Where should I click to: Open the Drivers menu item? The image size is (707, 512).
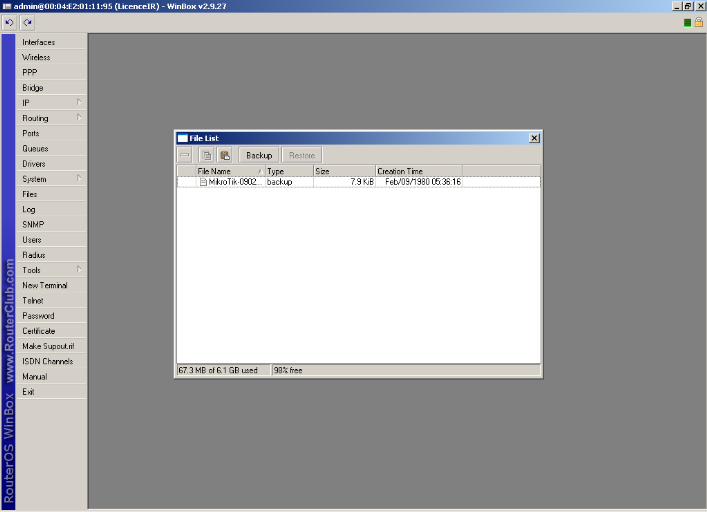[x=51, y=164]
